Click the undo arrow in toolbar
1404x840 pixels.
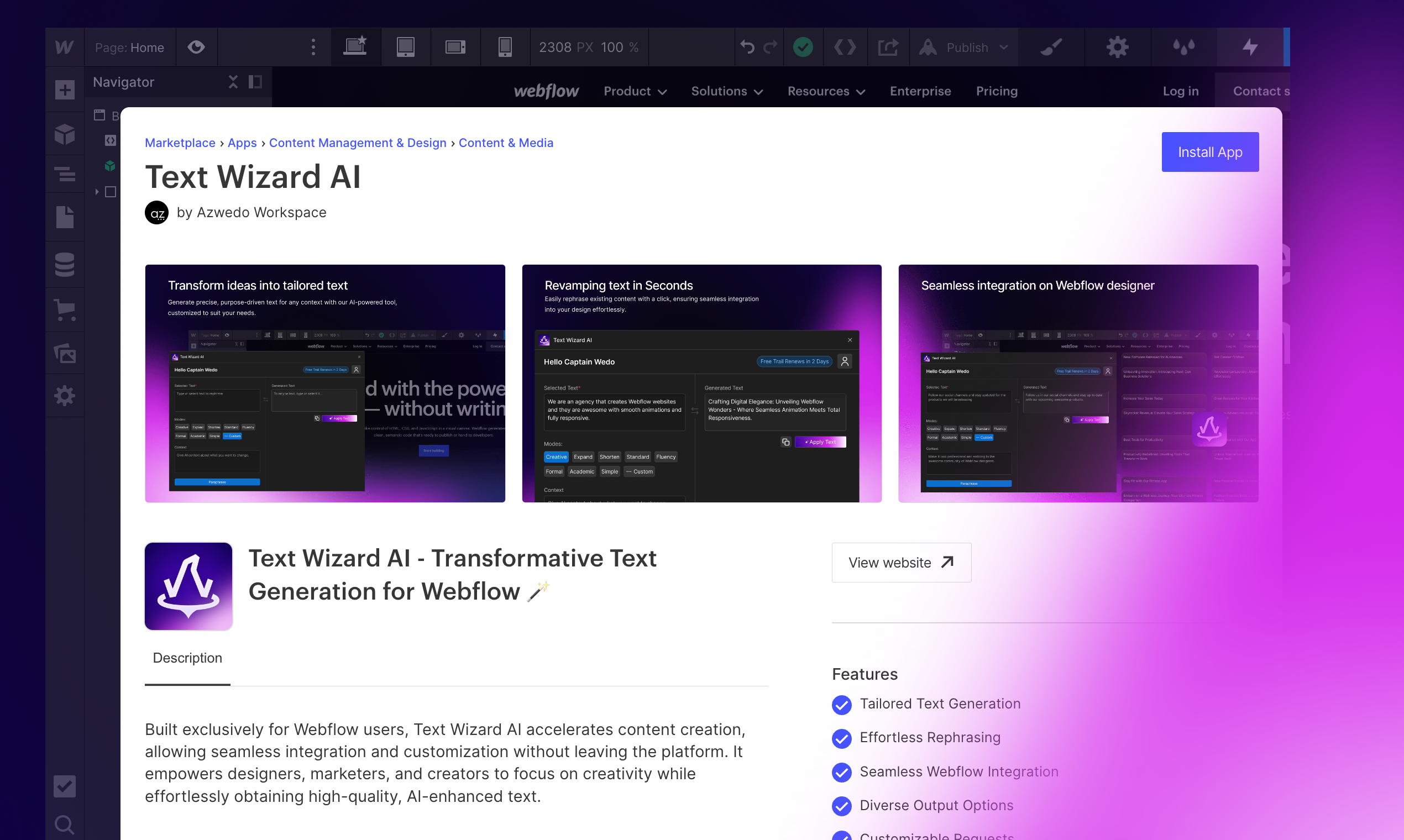tap(747, 47)
